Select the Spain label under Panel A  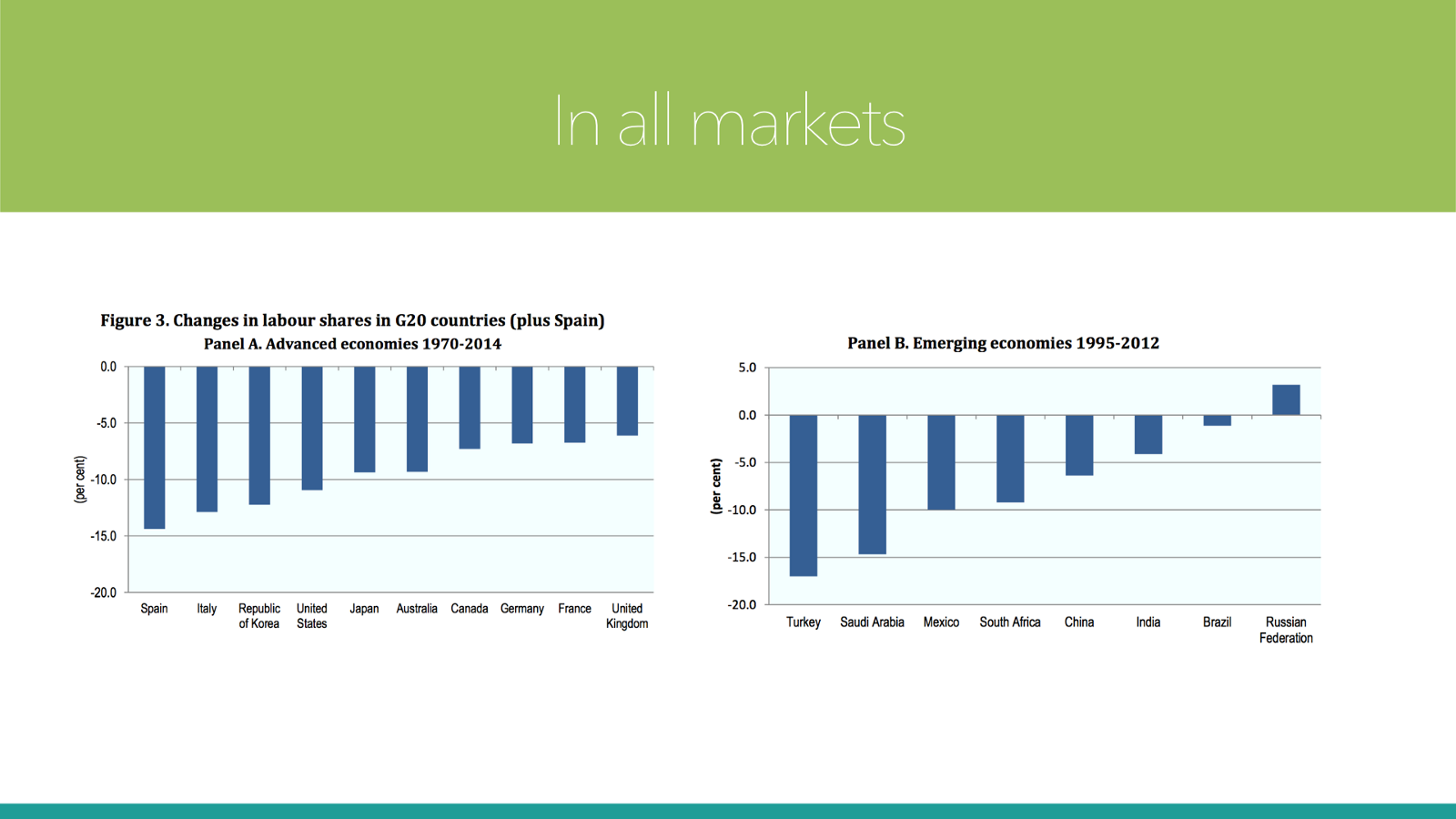pyautogui.click(x=154, y=609)
